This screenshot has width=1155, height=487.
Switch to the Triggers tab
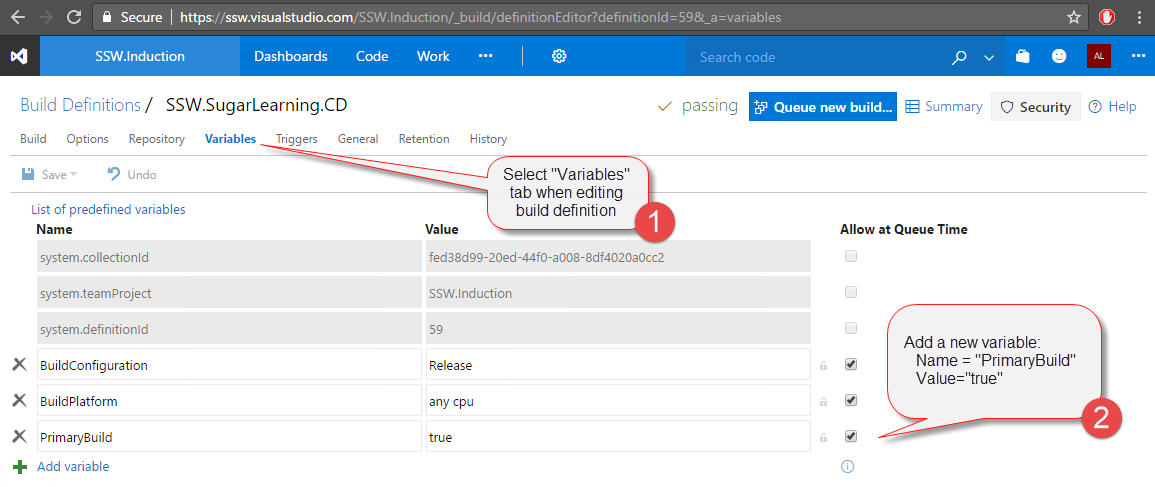point(296,139)
